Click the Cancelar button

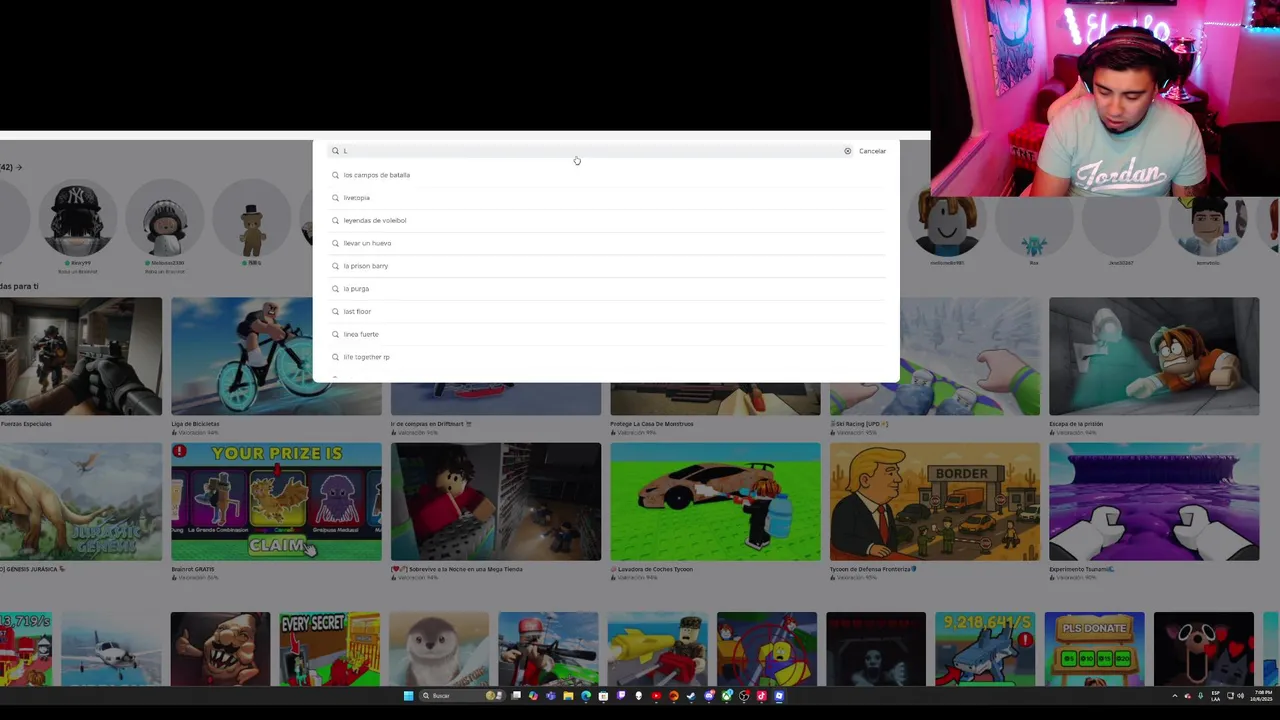(x=872, y=151)
